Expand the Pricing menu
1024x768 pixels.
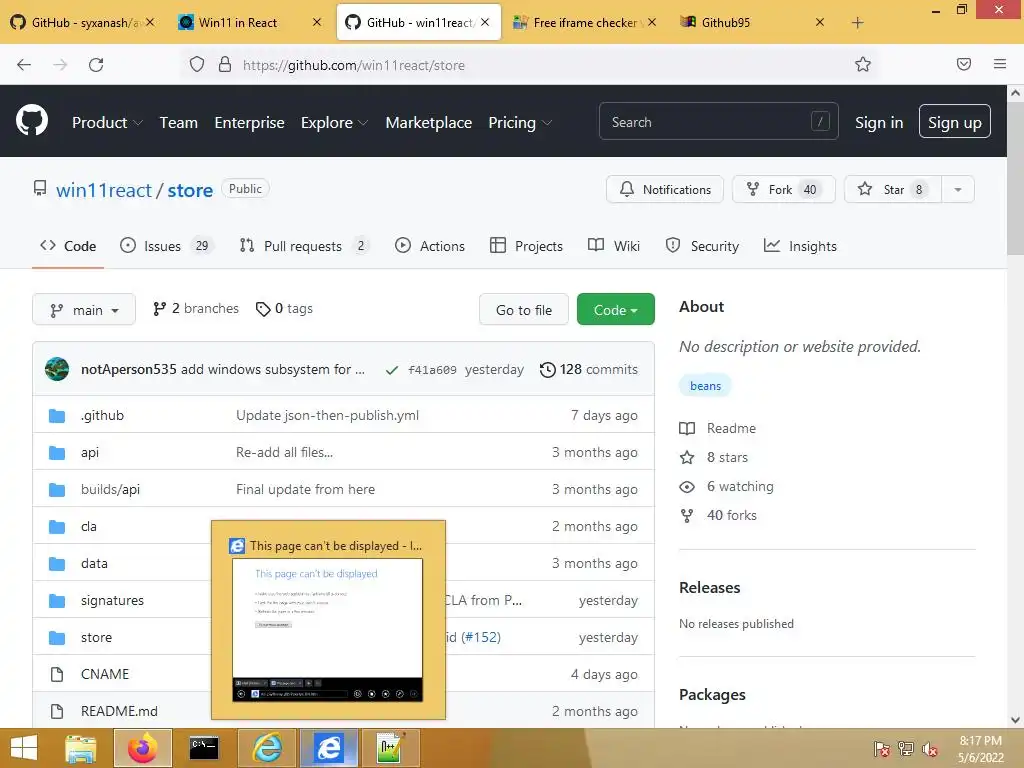coord(520,123)
